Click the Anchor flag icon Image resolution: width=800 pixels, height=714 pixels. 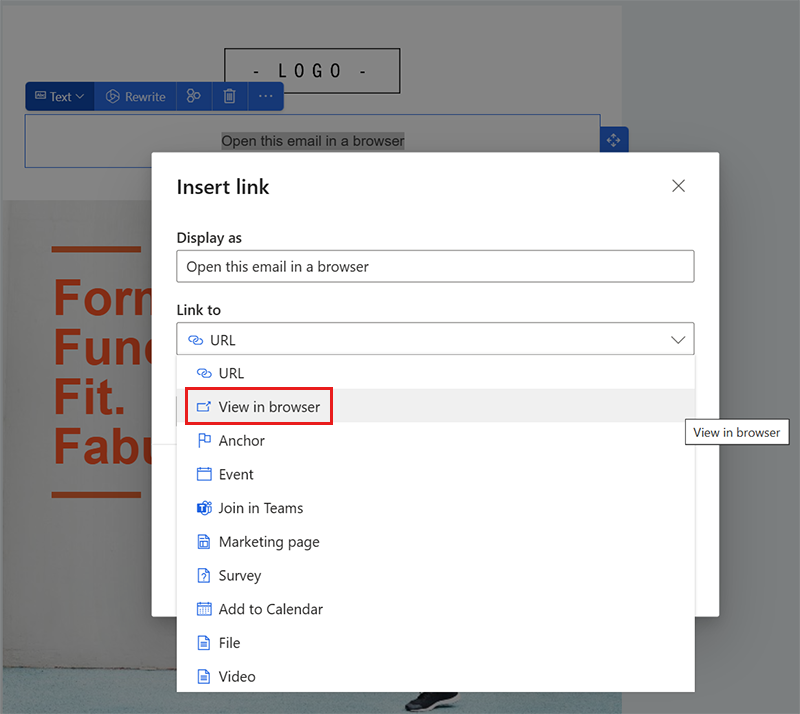pyautogui.click(x=204, y=440)
